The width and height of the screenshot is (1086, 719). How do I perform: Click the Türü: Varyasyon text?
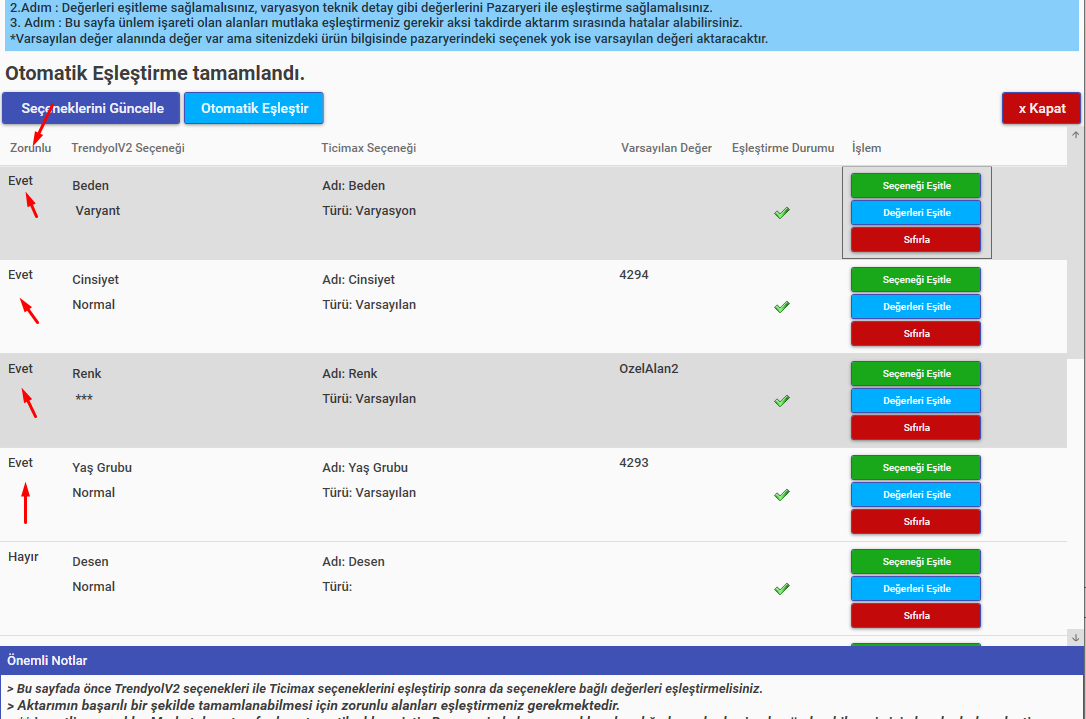click(369, 211)
